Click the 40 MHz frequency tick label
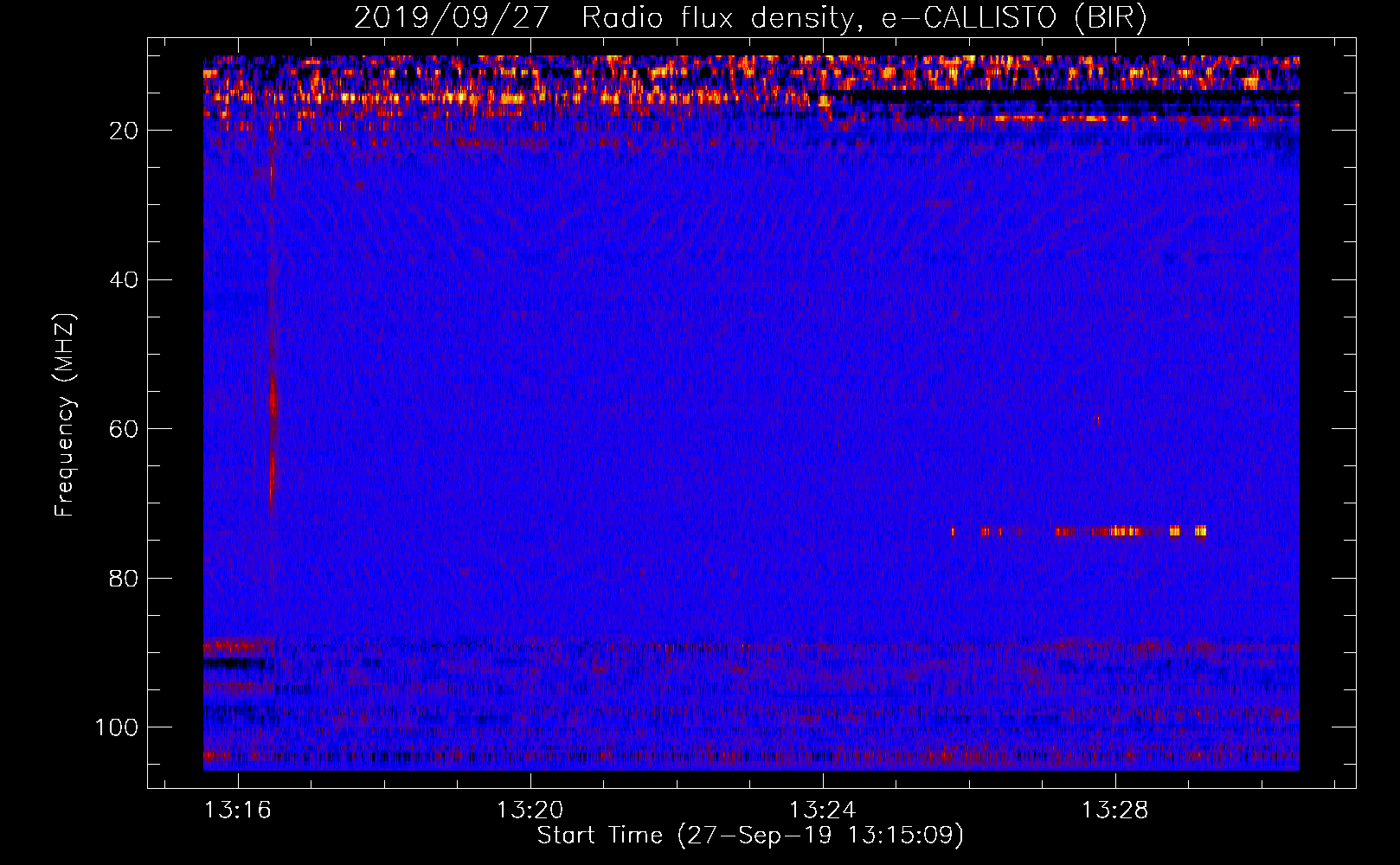1400x865 pixels. [124, 280]
